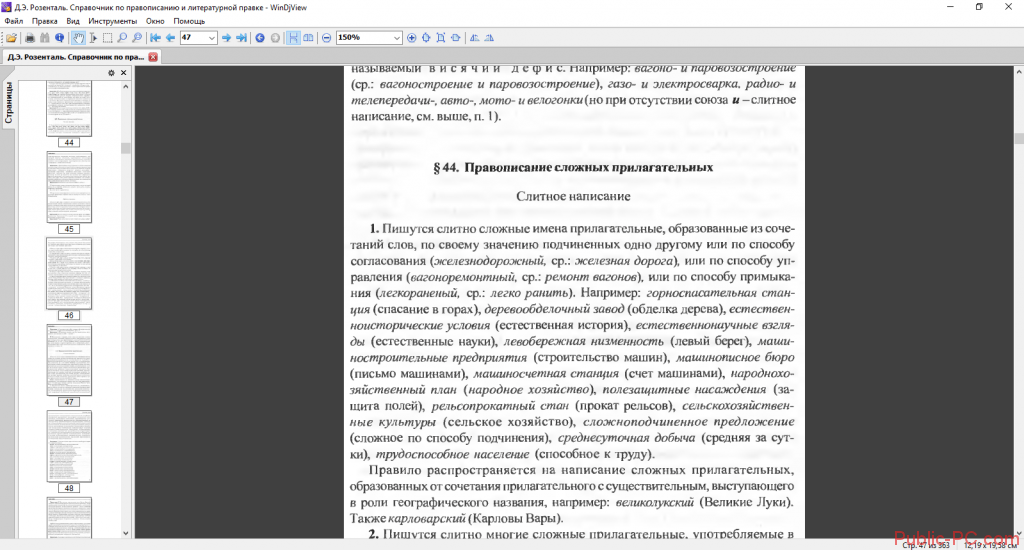Toggle facing pages layout mode

(x=308, y=38)
